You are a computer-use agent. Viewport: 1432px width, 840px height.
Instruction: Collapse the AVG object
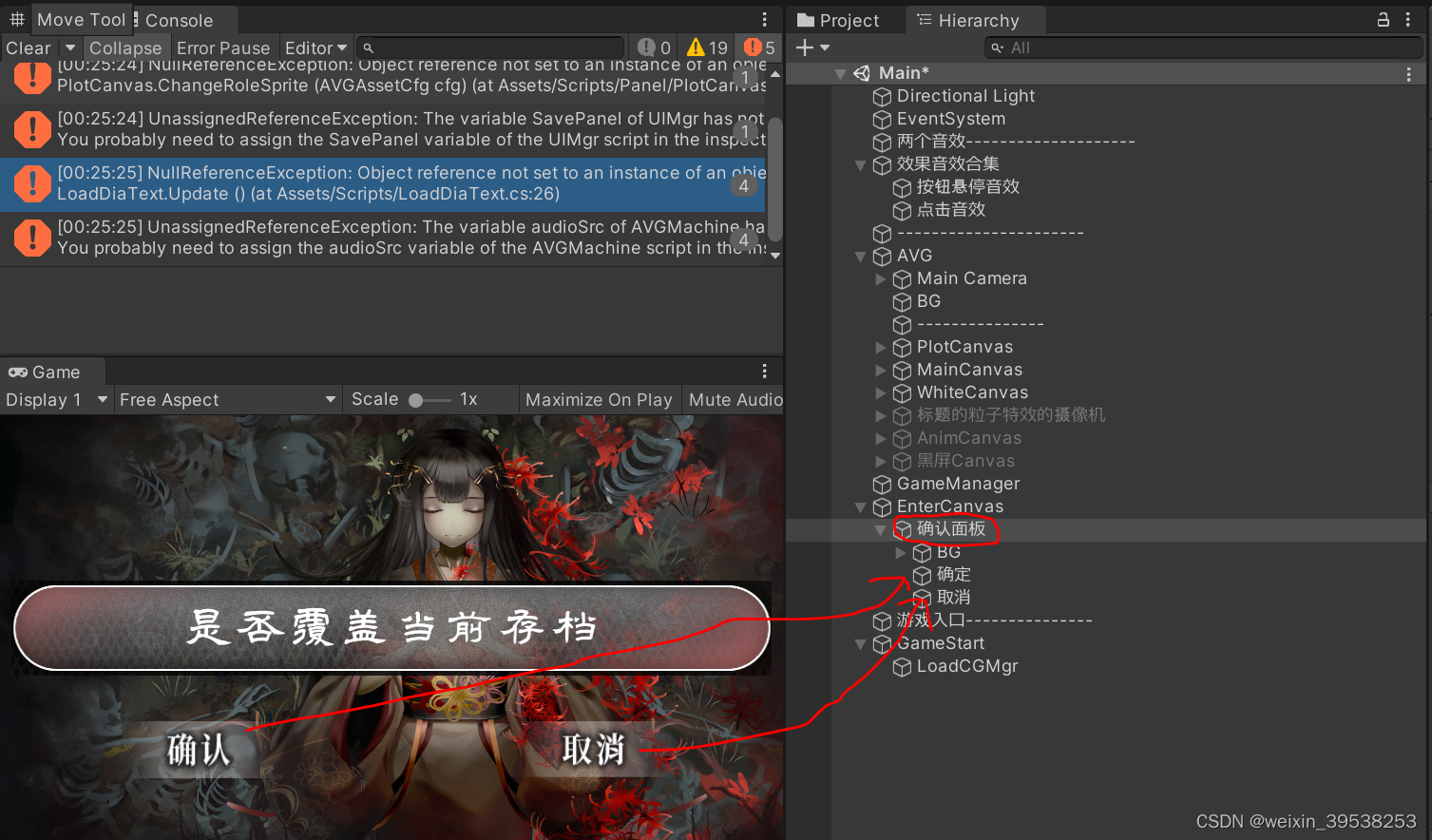(x=860, y=257)
